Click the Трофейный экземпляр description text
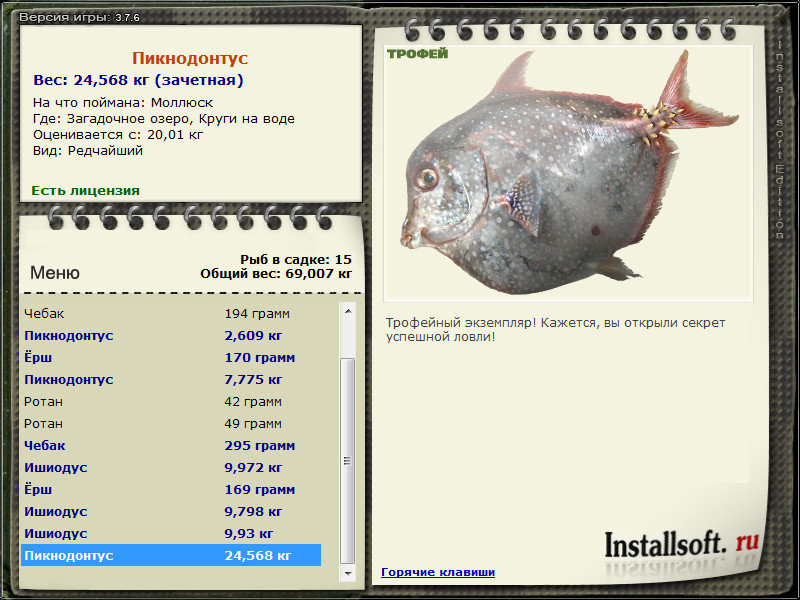Screen dimensions: 800x600 click(555, 330)
